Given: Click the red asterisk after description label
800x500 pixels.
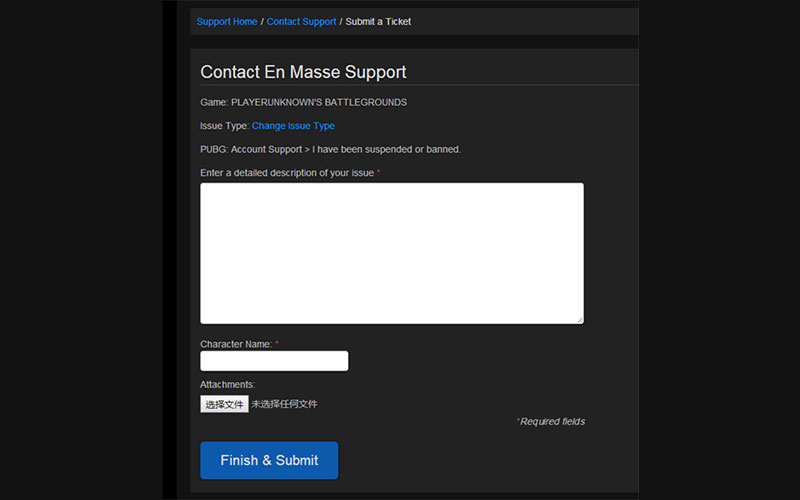Looking at the screenshot, I should (x=378, y=173).
